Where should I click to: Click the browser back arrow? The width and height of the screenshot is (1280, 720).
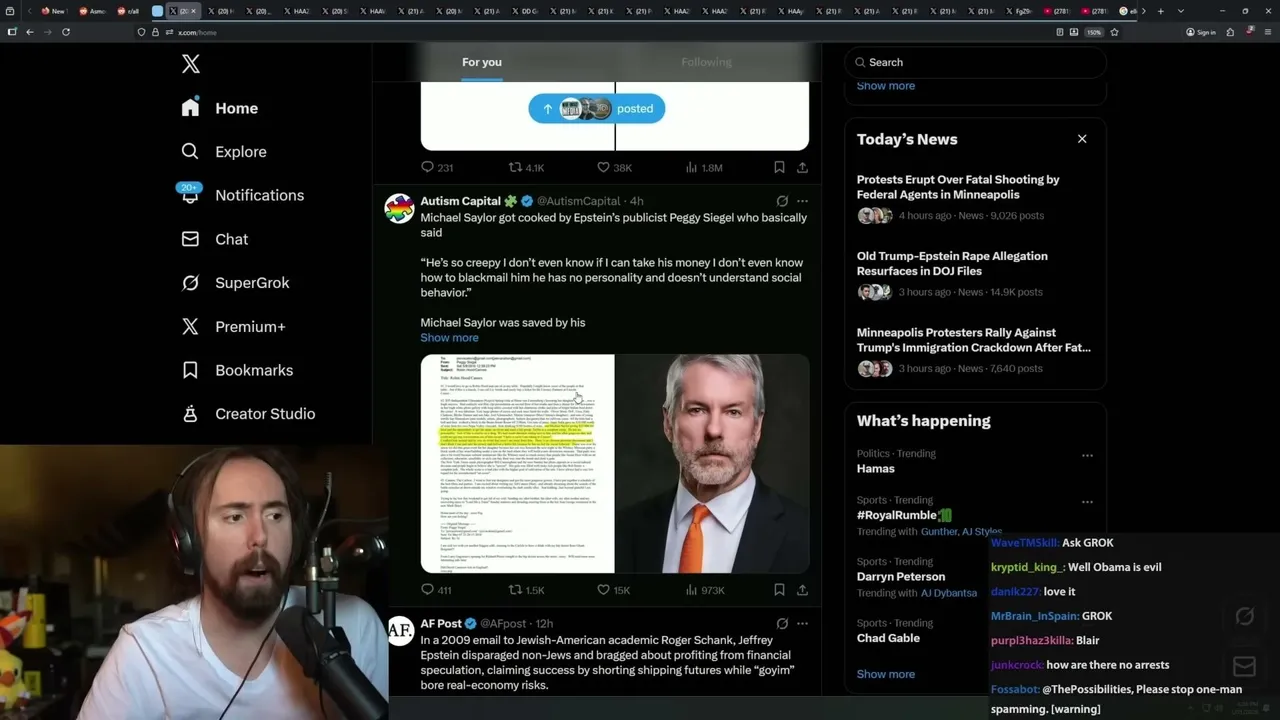30,32
